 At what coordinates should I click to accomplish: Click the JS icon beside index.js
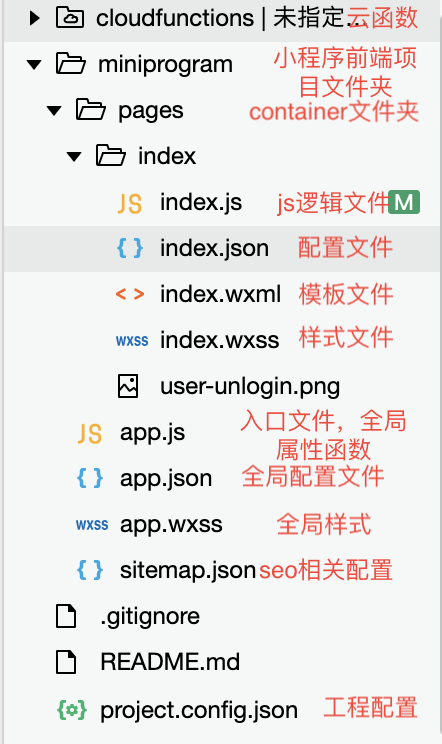click(129, 203)
